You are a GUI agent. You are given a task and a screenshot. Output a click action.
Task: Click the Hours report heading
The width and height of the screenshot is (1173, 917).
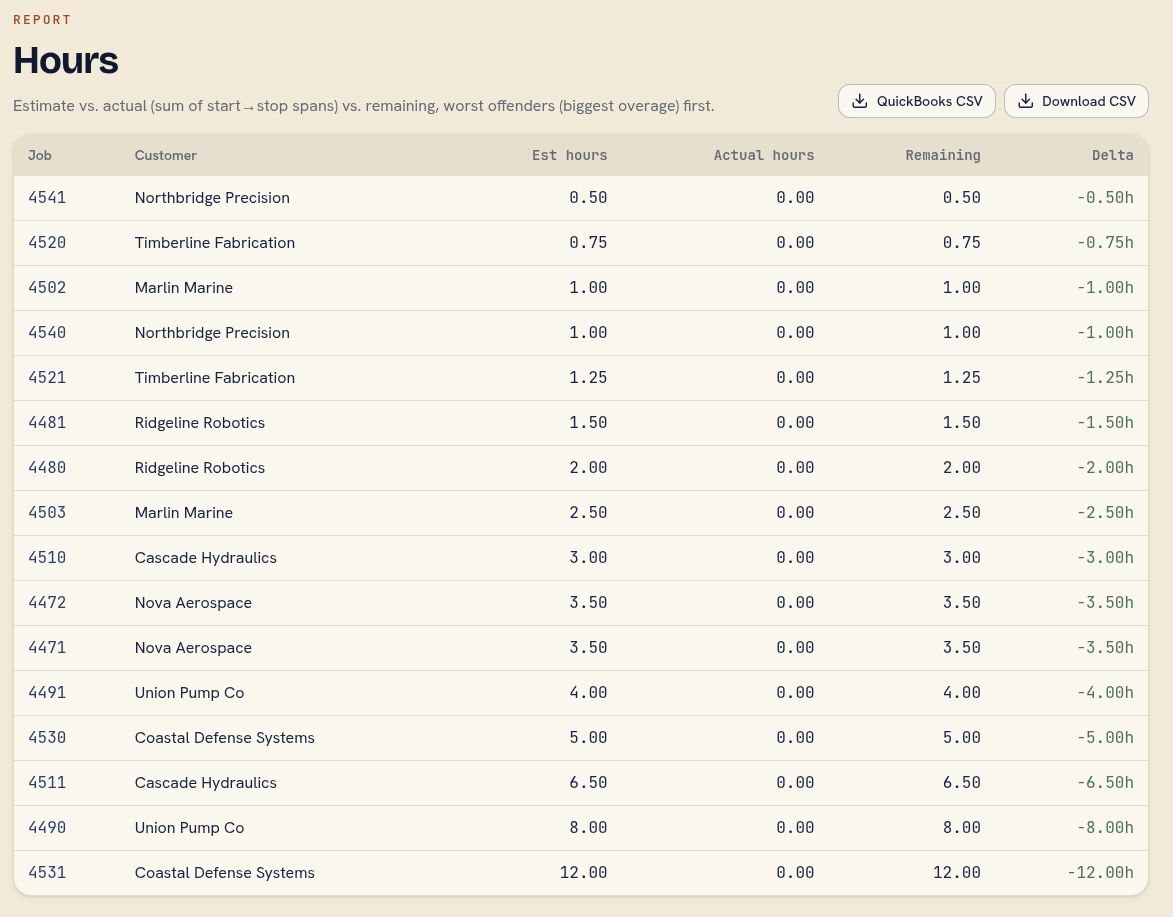coord(66,60)
